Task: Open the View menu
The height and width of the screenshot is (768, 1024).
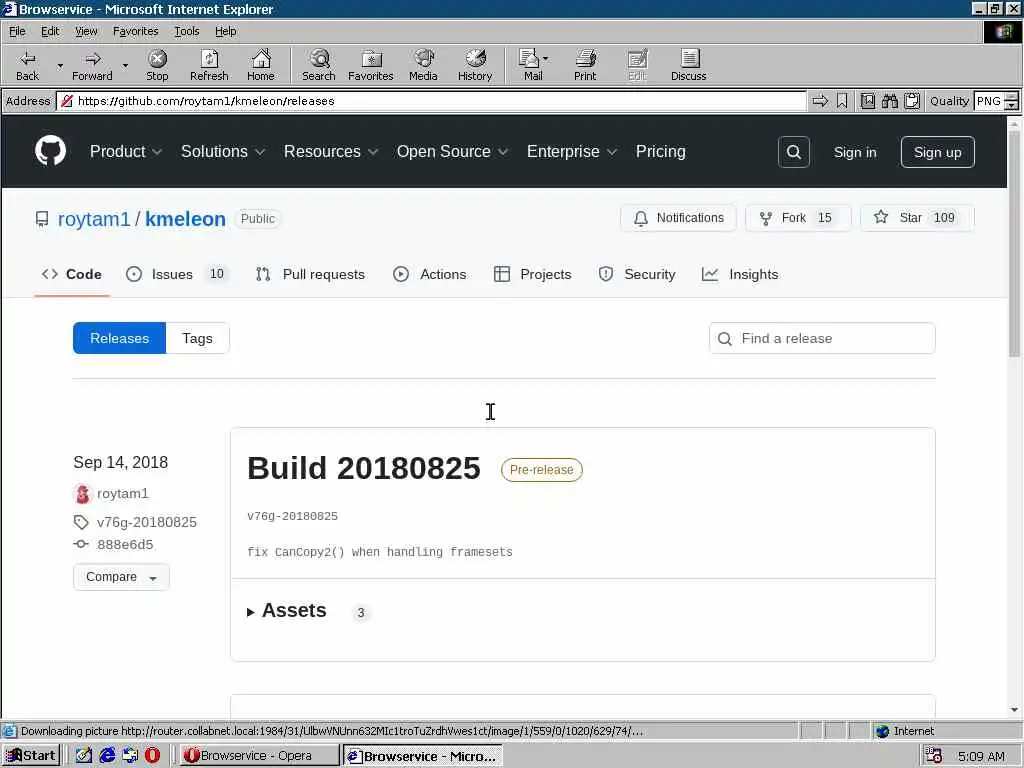Action: [x=86, y=31]
